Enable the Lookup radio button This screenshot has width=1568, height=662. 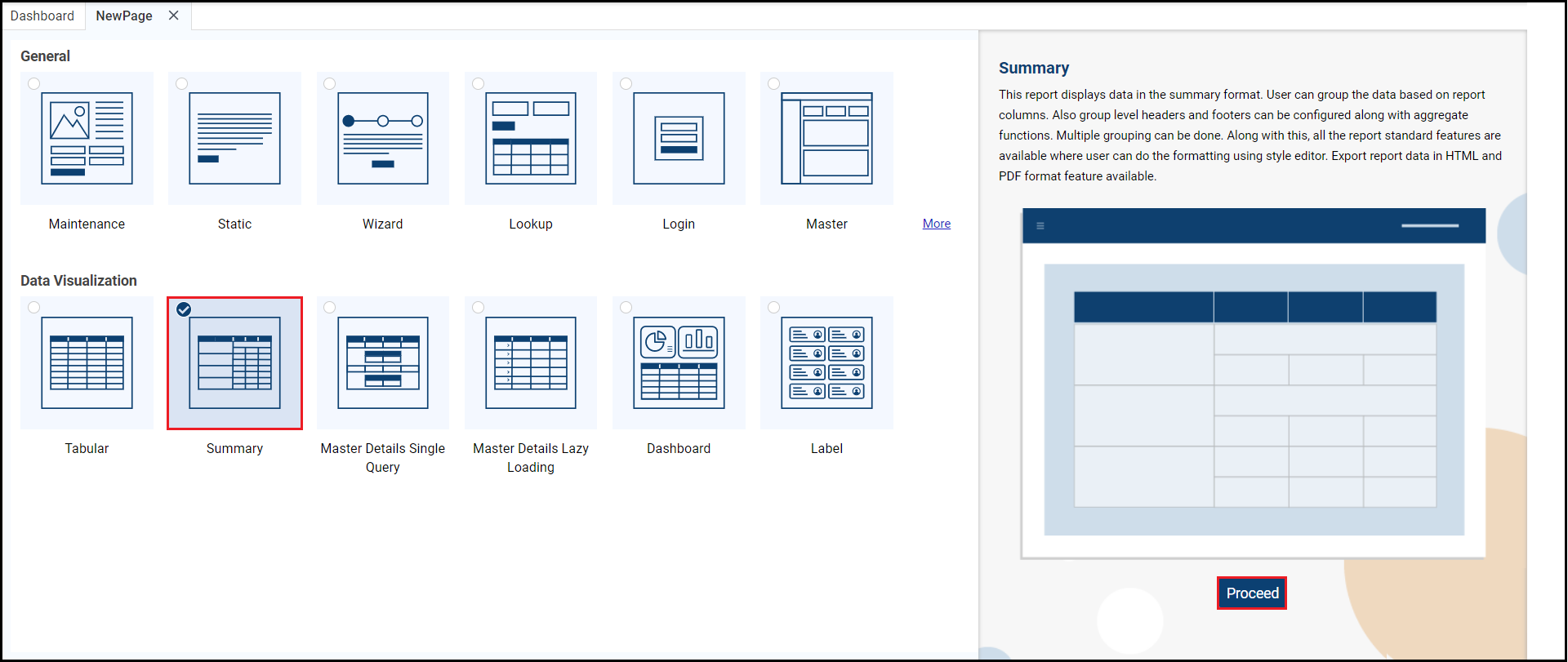(478, 83)
